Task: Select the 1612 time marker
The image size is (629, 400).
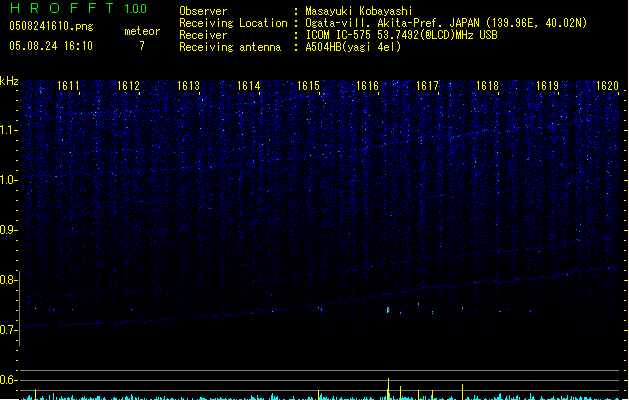Action: (x=128, y=87)
